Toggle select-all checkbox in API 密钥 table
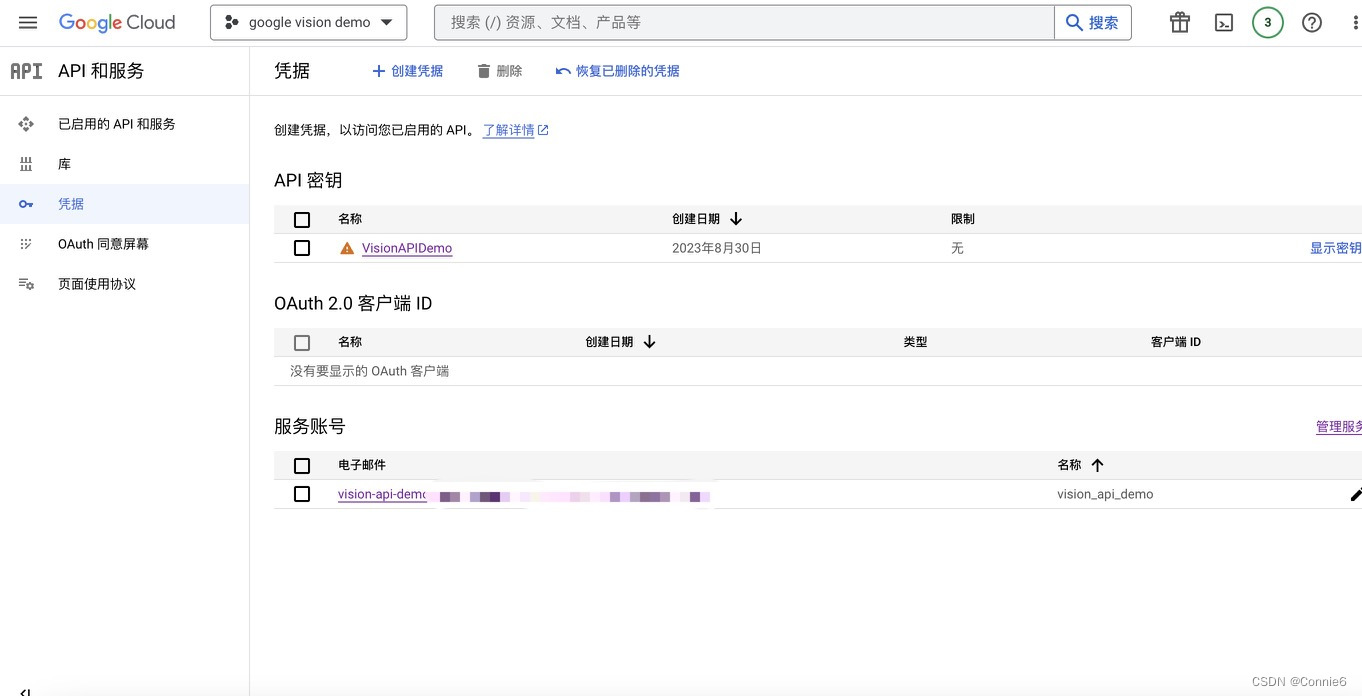This screenshot has height=696, width=1362. click(302, 219)
